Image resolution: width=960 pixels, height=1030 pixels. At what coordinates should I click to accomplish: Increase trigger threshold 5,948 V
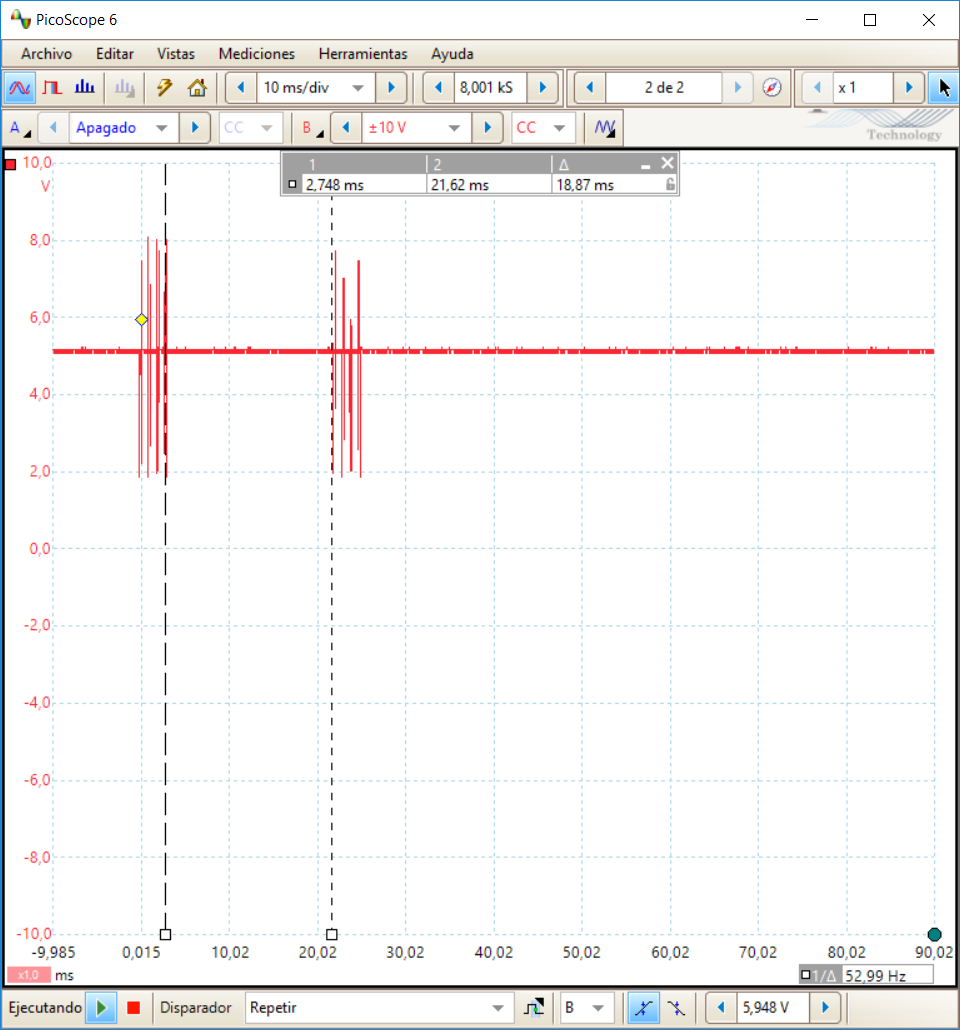click(x=825, y=1007)
